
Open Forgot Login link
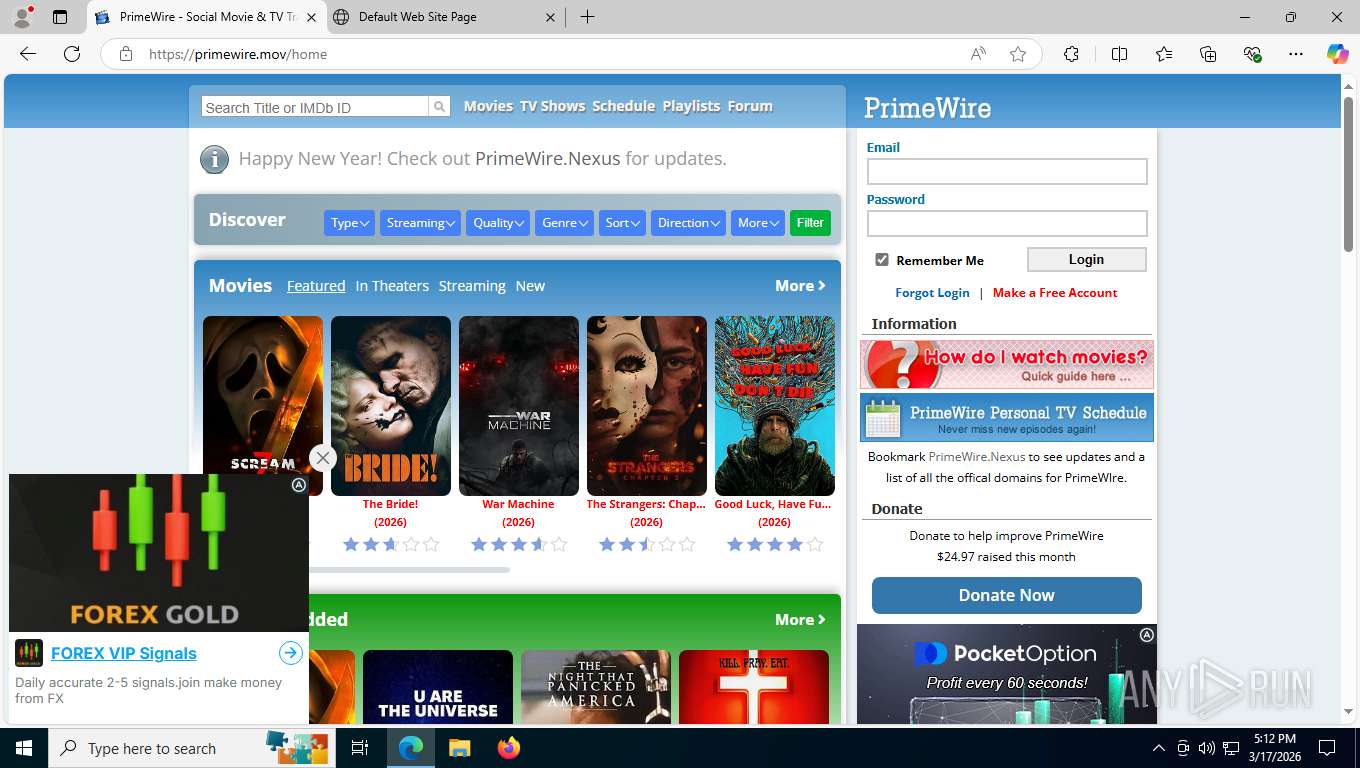coord(932,293)
